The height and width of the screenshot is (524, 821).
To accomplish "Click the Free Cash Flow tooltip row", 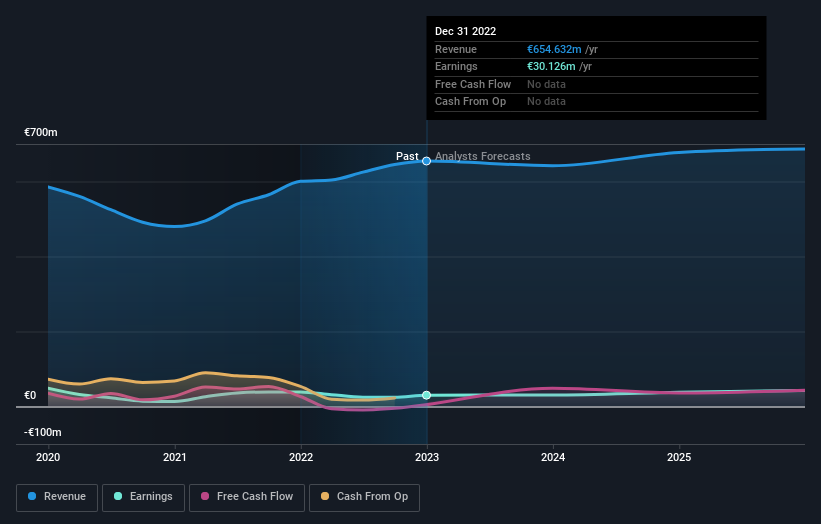I will 596,84.
